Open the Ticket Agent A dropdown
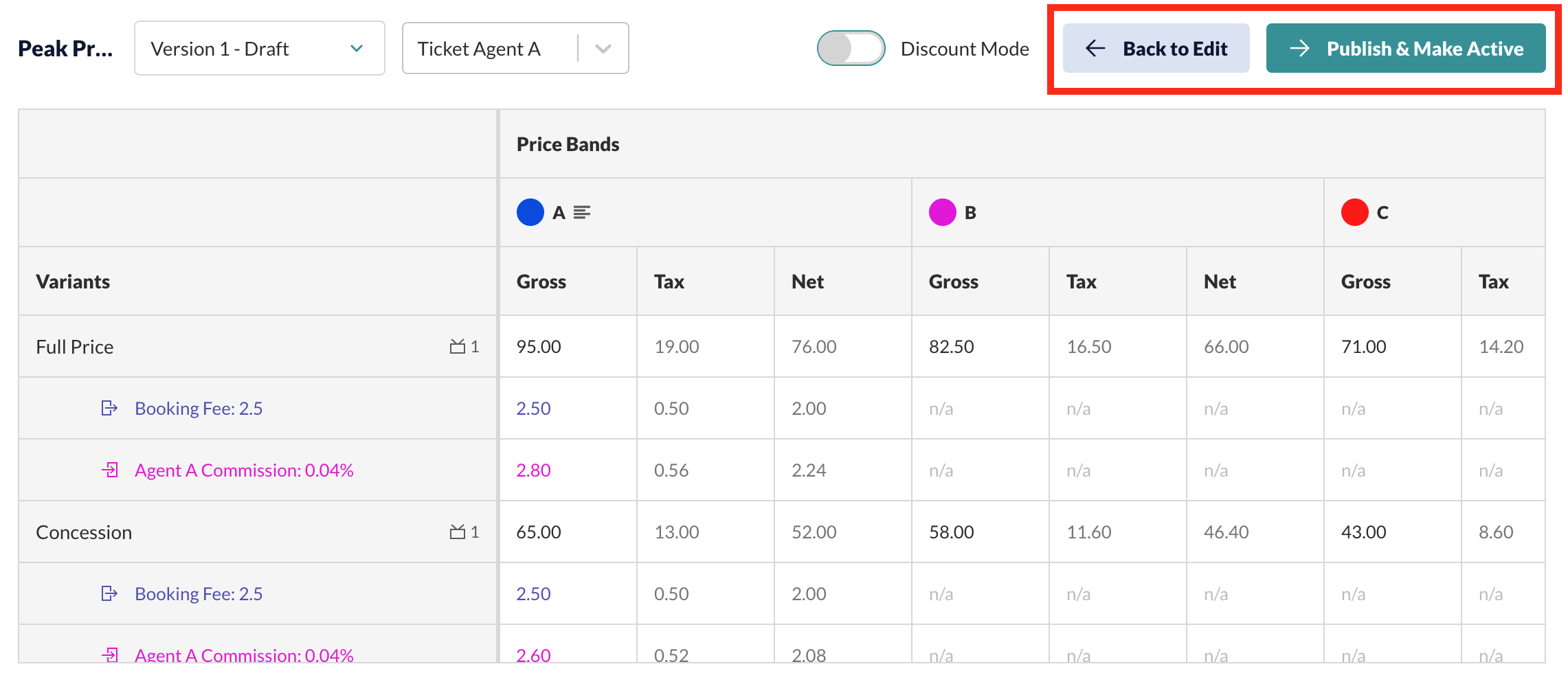The width and height of the screenshot is (1568, 673). click(x=515, y=49)
